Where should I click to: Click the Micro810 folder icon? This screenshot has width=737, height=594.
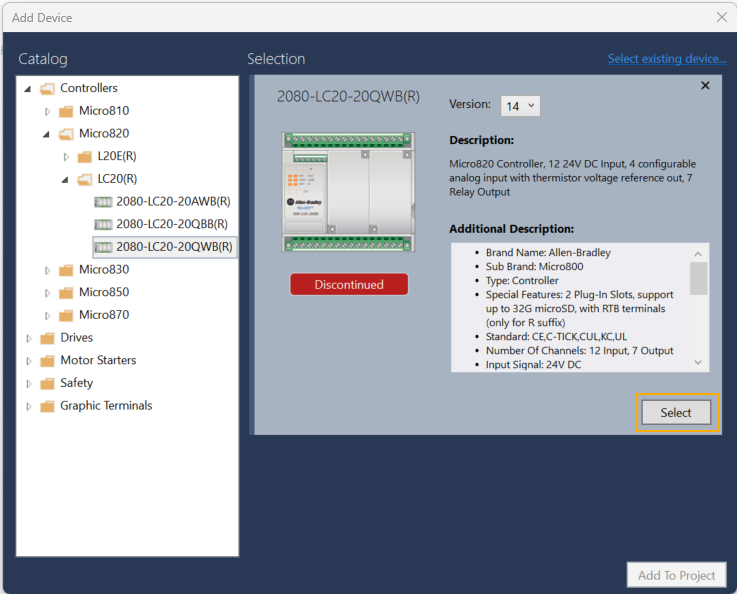tap(66, 111)
